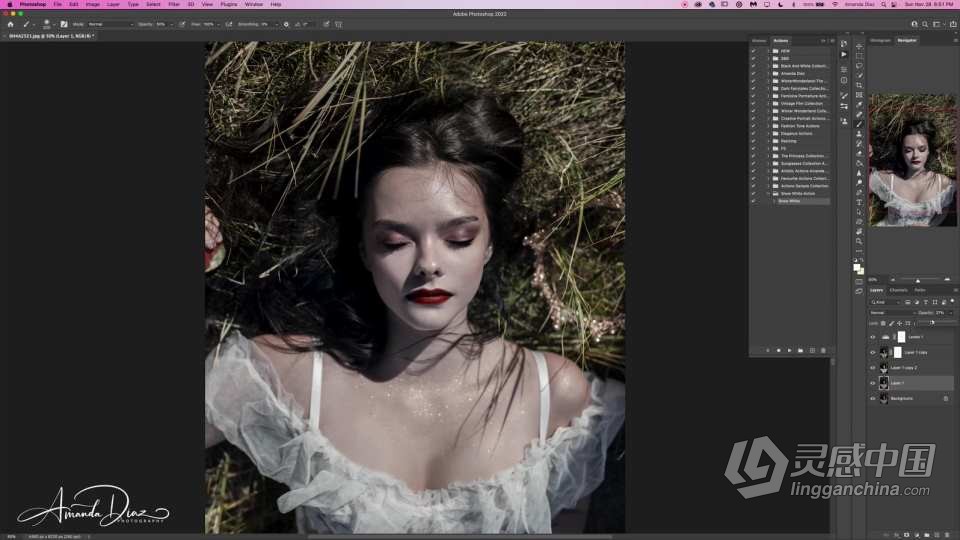Select the Type tool
The height and width of the screenshot is (540, 960).
858,202
